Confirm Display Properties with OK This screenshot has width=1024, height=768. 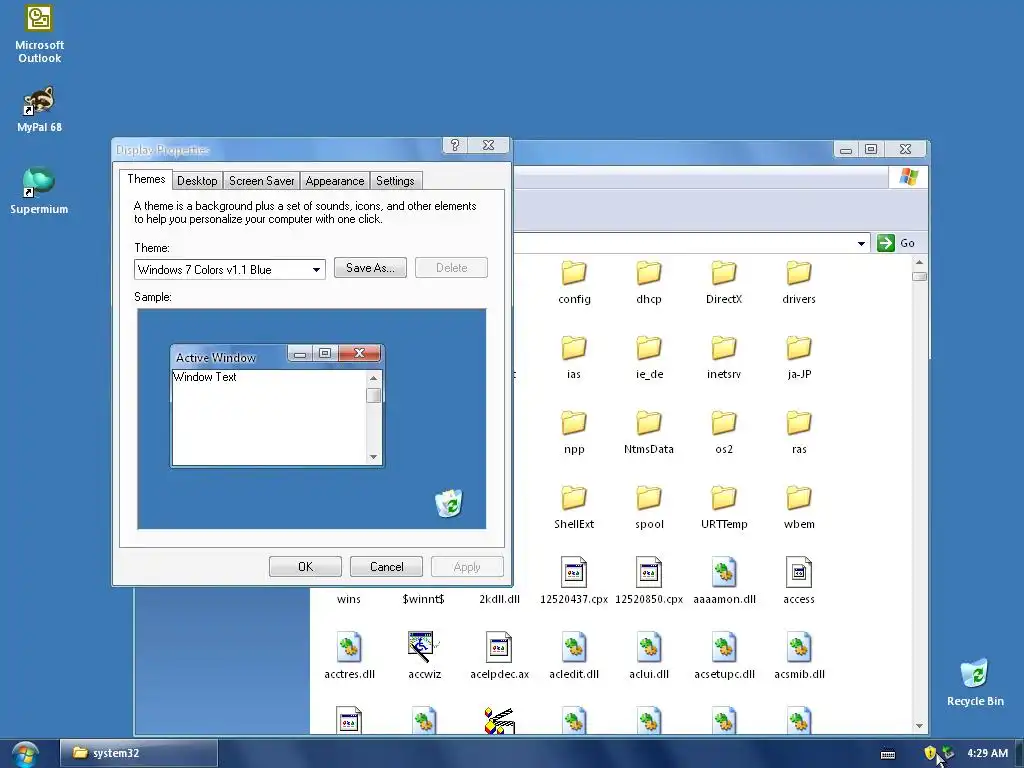305,567
